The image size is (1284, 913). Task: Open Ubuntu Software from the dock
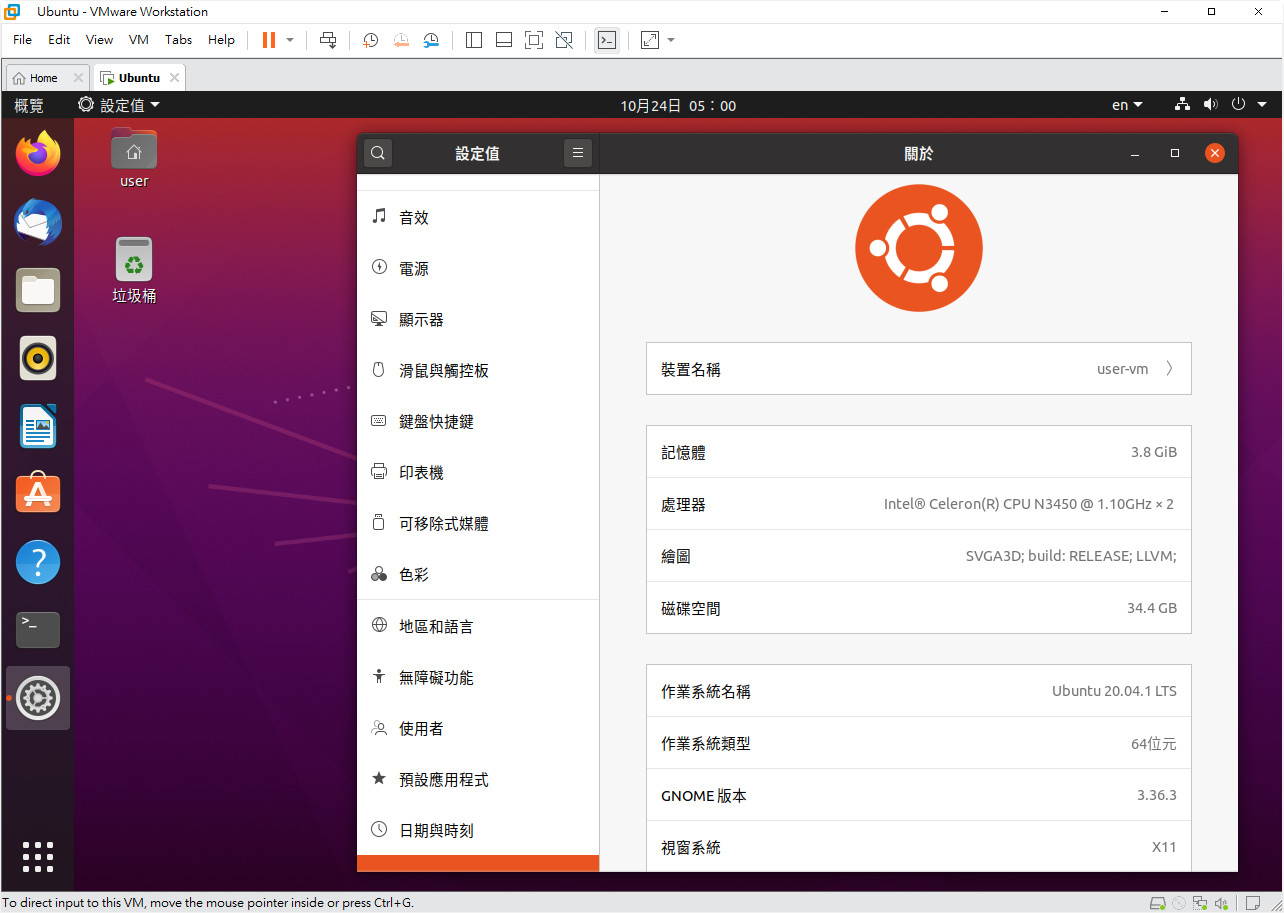tap(38, 493)
